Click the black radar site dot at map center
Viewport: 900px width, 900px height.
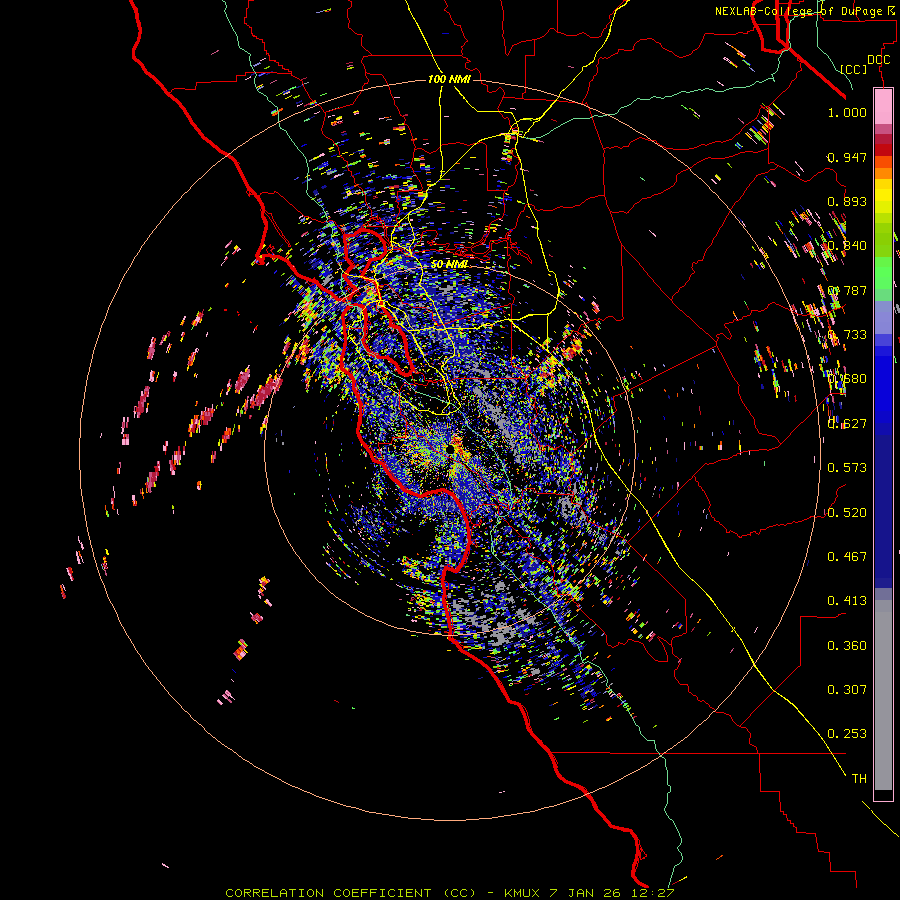click(x=451, y=449)
